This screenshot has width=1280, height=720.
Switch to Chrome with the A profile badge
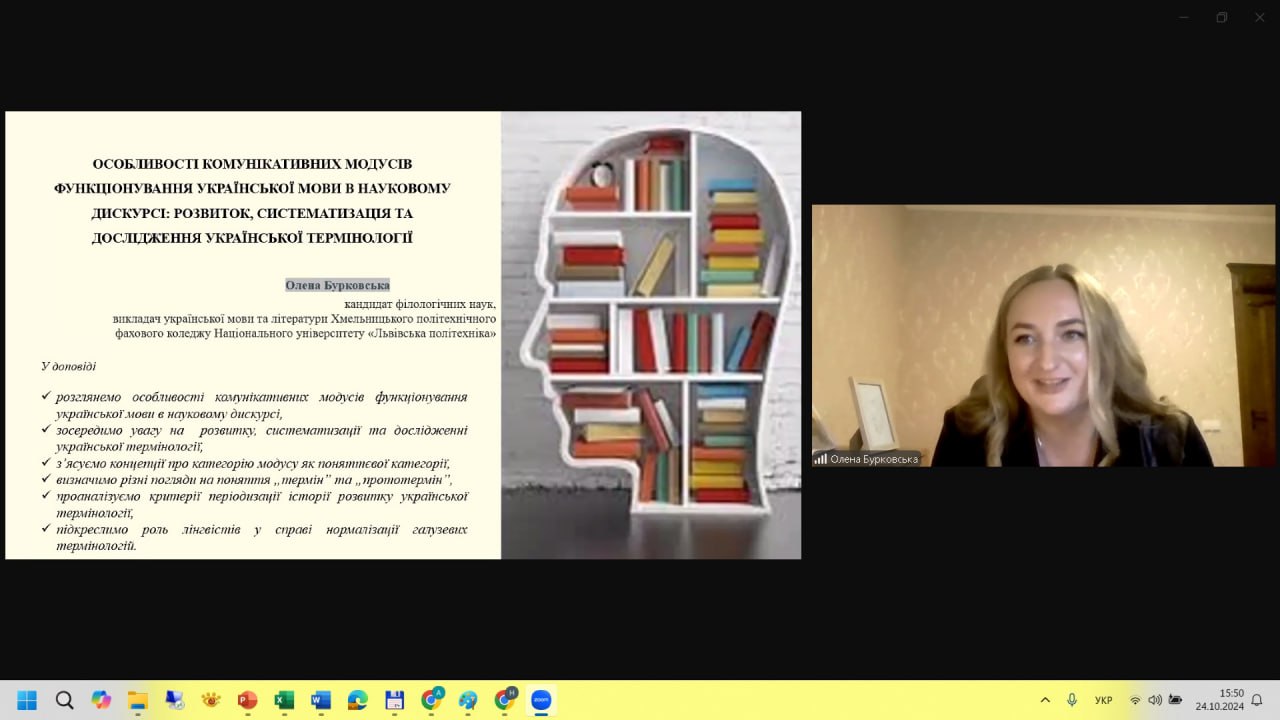point(431,700)
